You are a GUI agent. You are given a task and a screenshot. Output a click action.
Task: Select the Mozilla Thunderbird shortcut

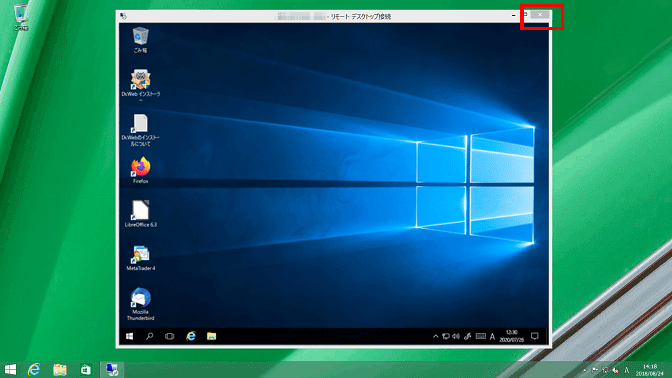pyautogui.click(x=141, y=304)
